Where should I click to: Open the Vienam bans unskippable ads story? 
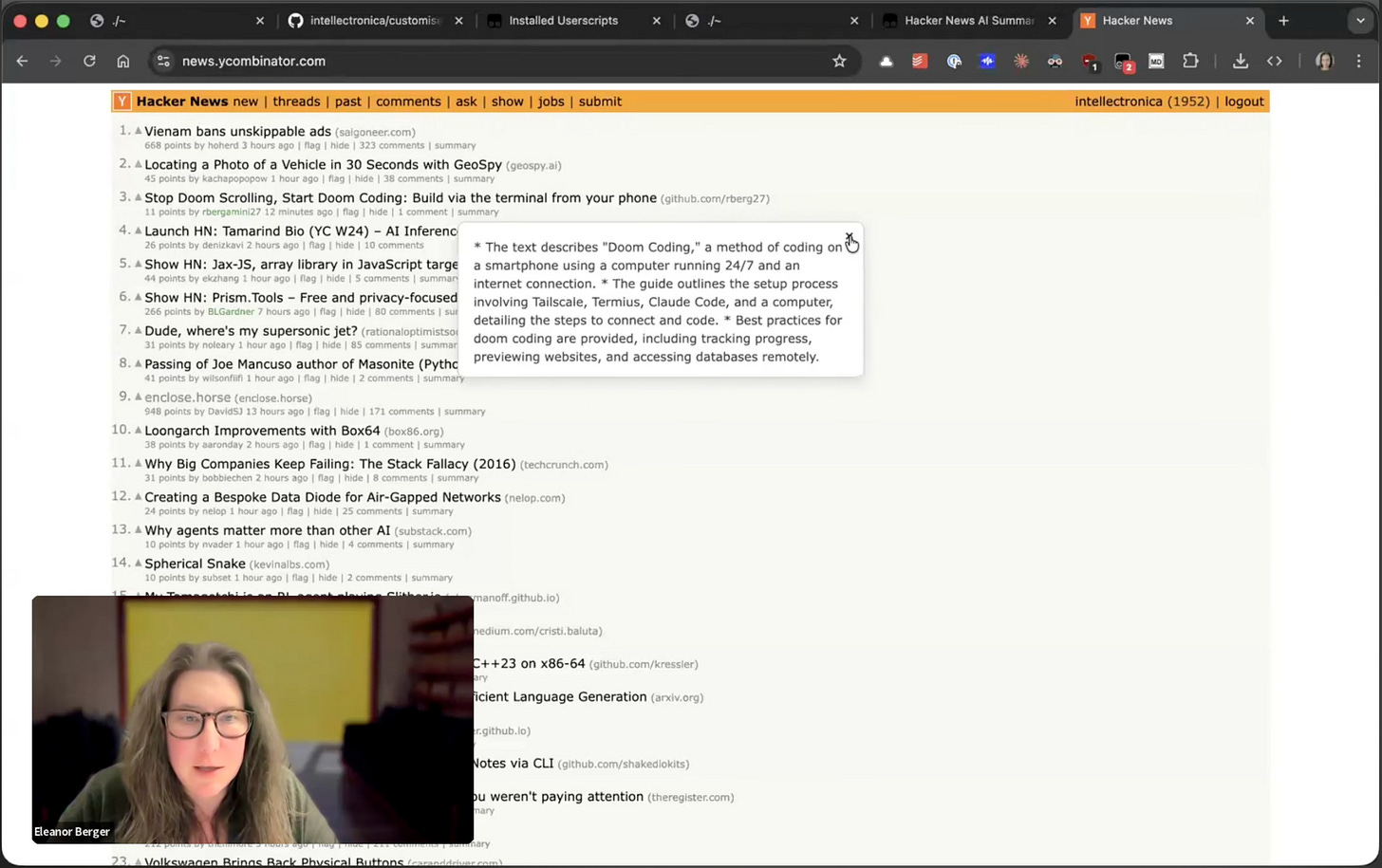point(237,131)
